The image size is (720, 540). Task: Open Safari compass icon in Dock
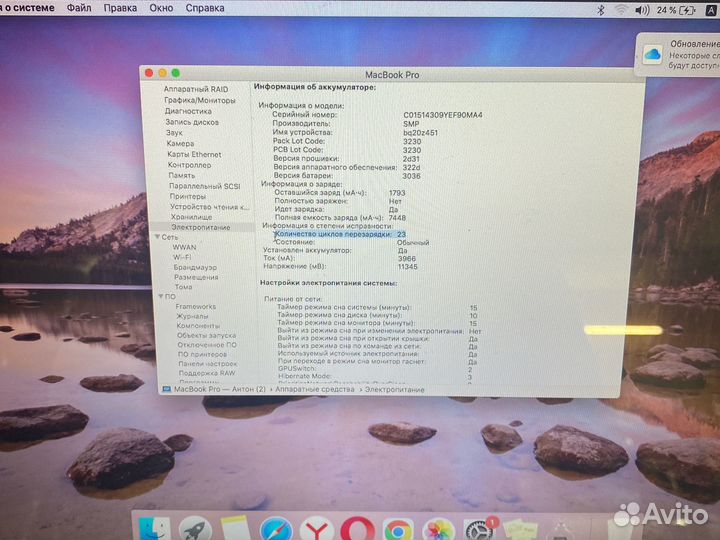pyautogui.click(x=276, y=529)
